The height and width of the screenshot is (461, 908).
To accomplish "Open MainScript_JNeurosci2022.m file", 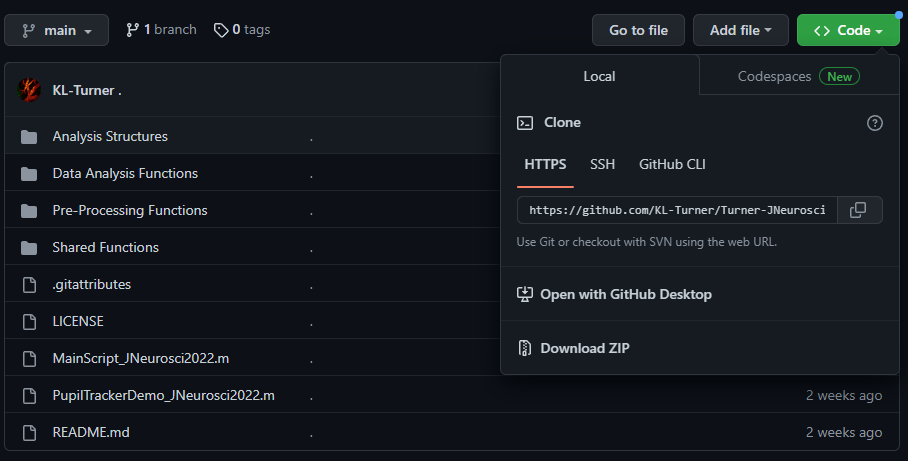I will [x=141, y=358].
